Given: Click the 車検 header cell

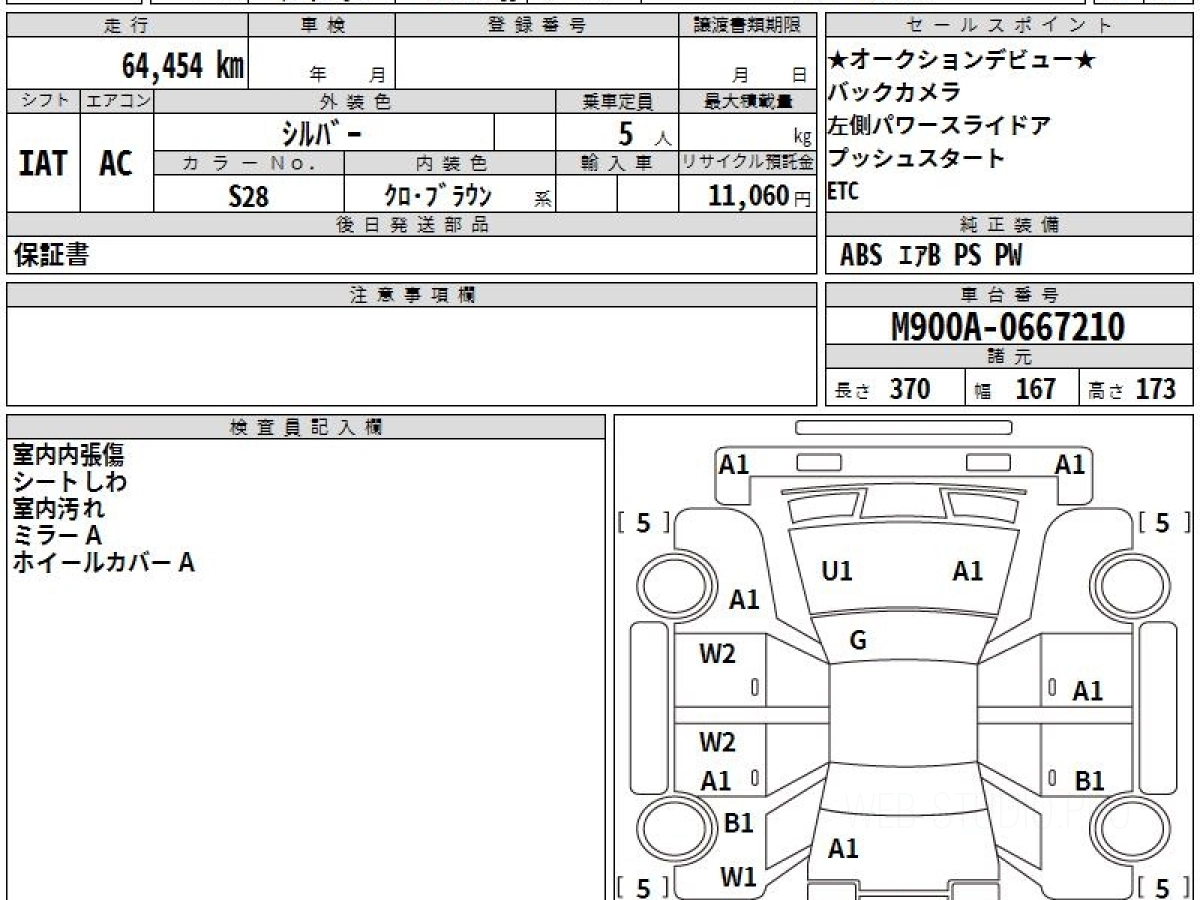Looking at the screenshot, I should [x=322, y=26].
